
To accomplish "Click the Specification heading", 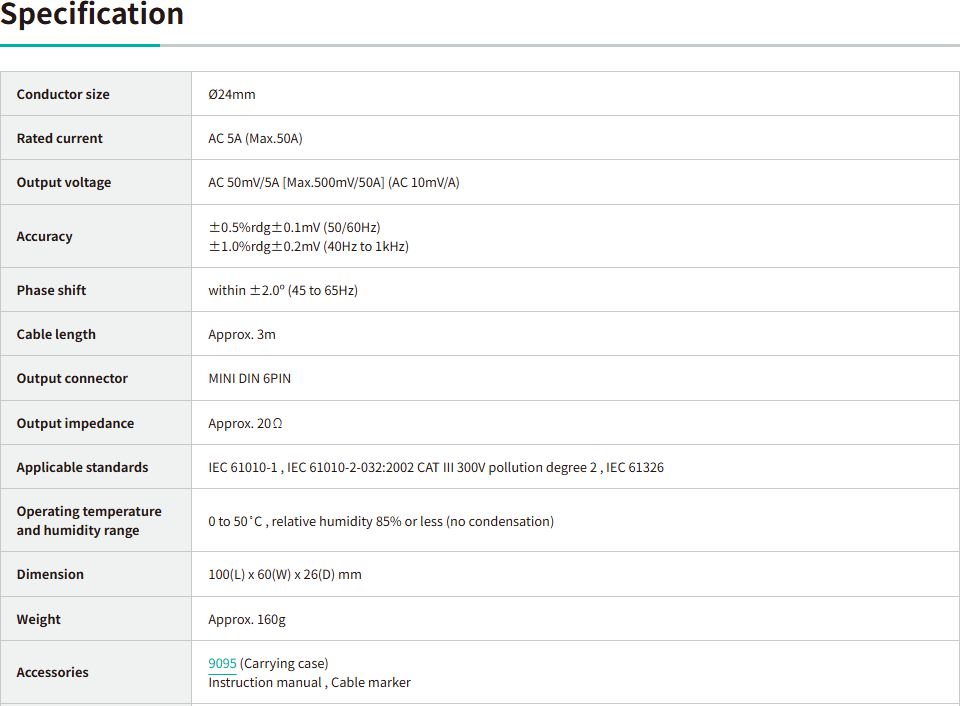I will (92, 15).
